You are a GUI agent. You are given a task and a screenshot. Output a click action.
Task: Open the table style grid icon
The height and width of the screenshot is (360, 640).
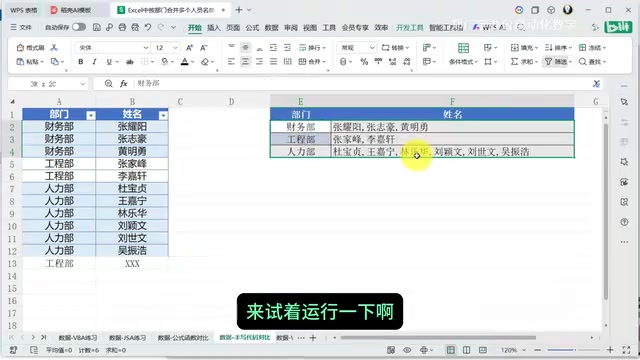click(463, 48)
